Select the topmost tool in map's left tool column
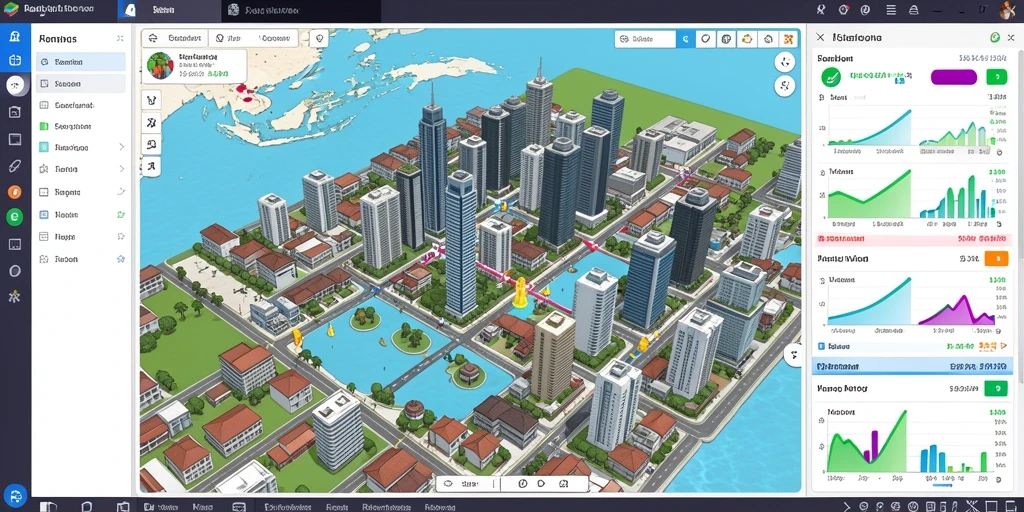The height and width of the screenshot is (512, 1024). tap(151, 101)
